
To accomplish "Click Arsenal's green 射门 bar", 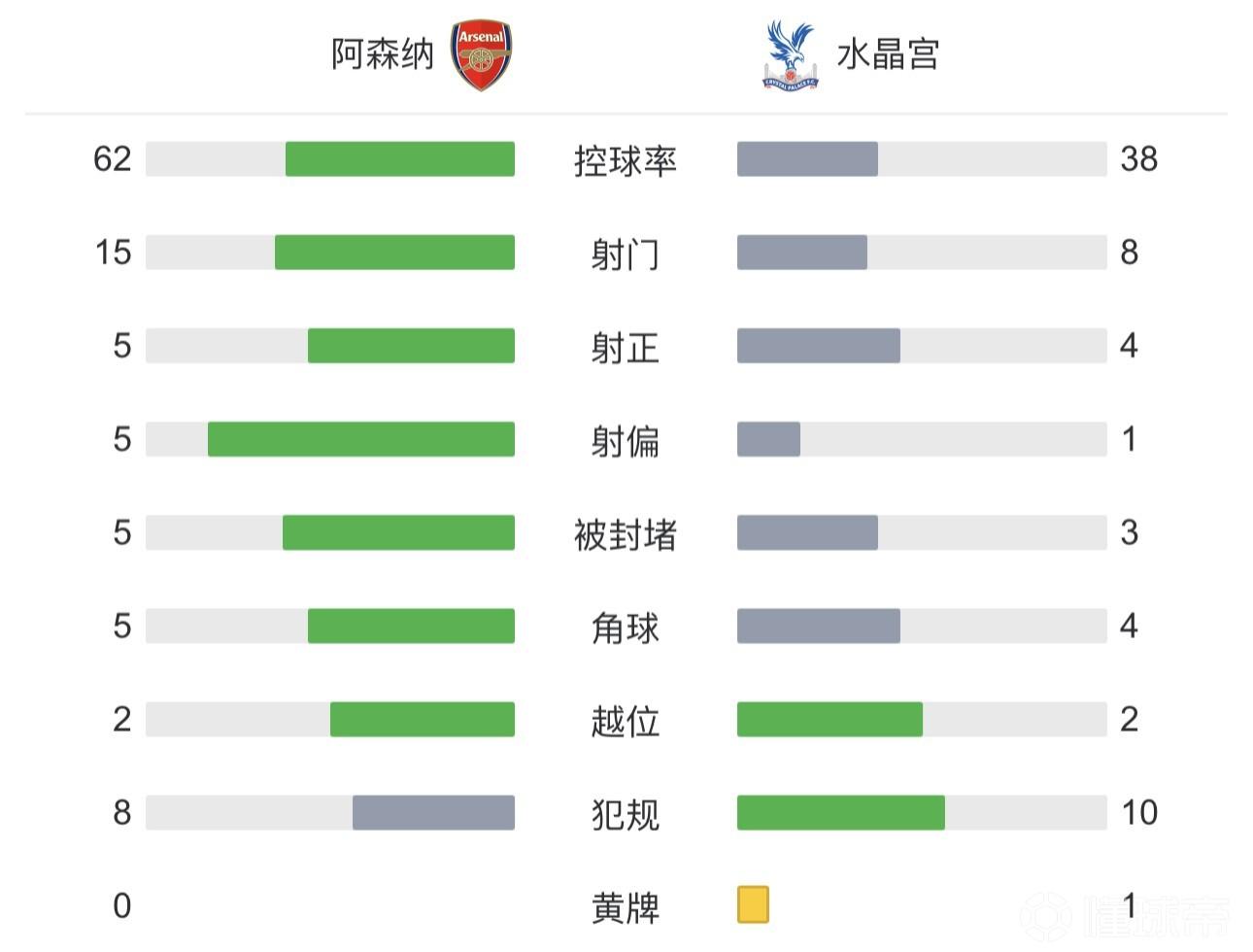I will 394,253.
